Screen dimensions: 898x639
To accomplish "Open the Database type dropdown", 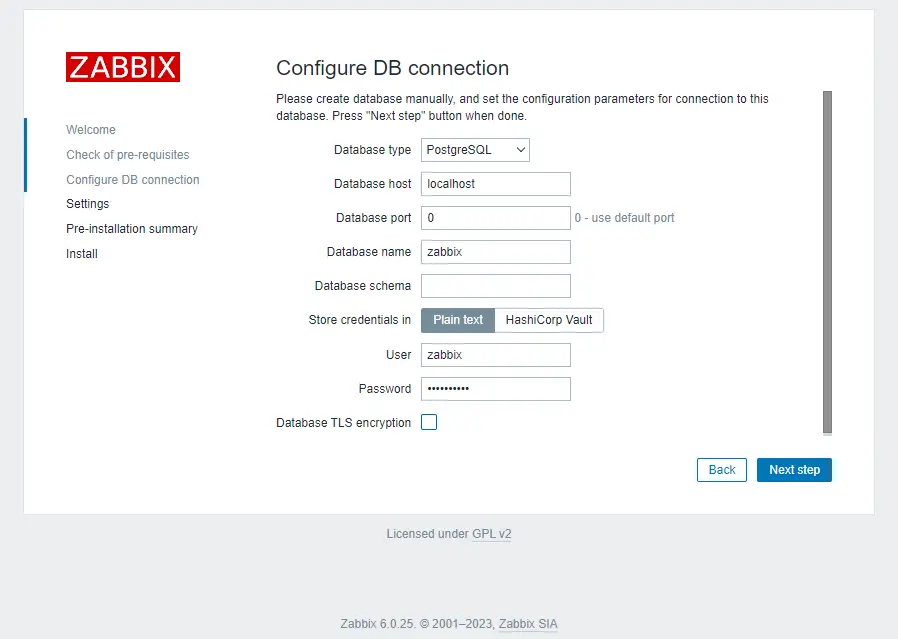I will tap(474, 150).
